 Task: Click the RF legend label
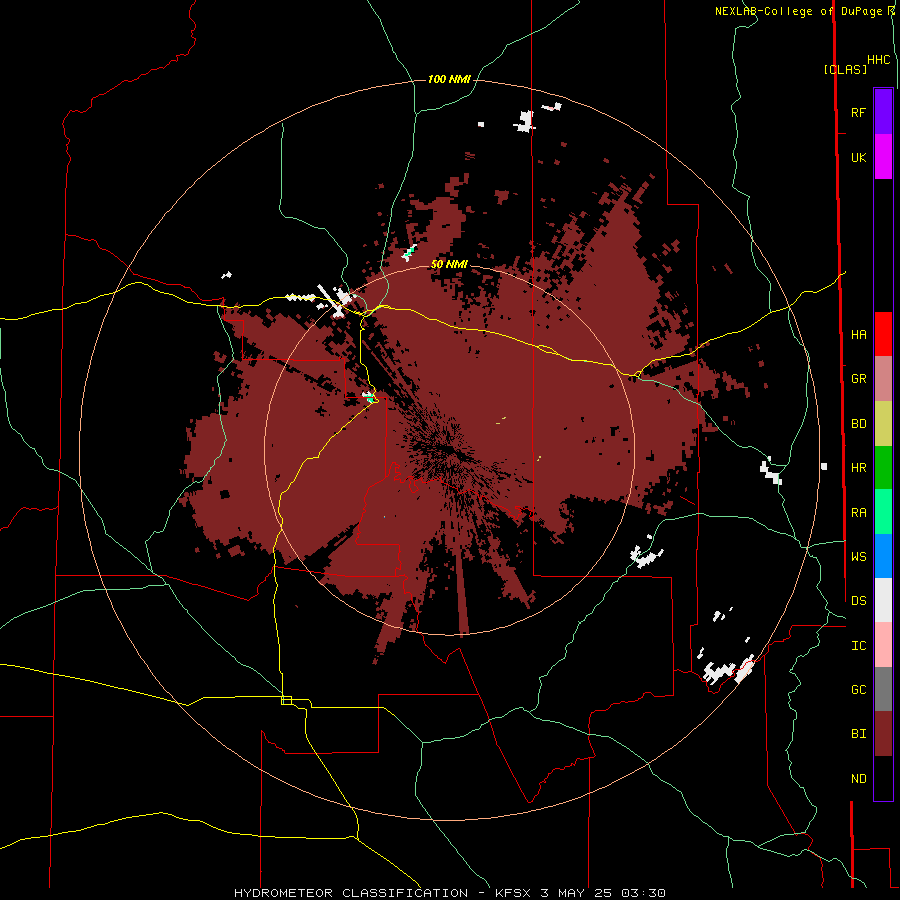pyautogui.click(x=858, y=113)
